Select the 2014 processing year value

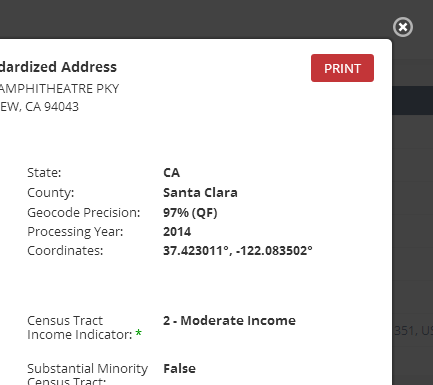click(x=177, y=232)
